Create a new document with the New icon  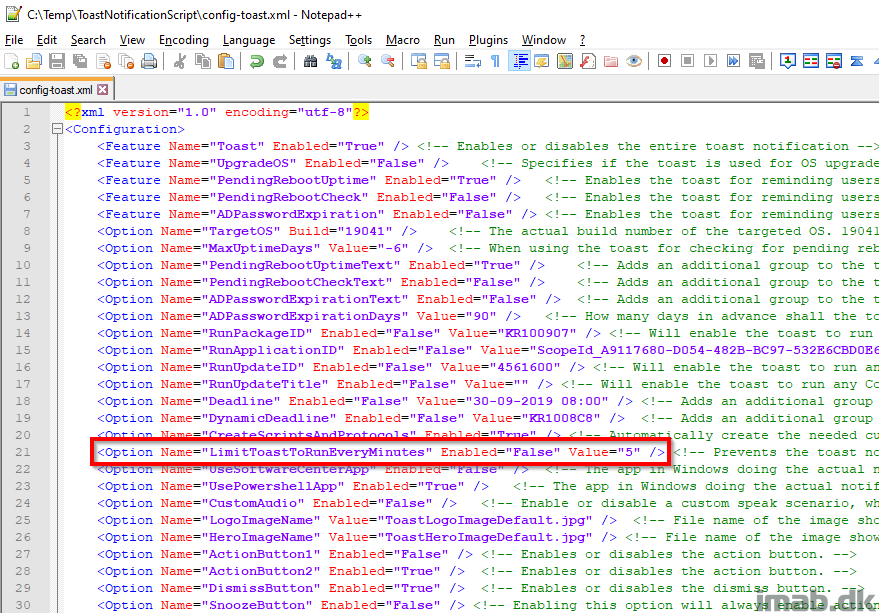[11, 61]
